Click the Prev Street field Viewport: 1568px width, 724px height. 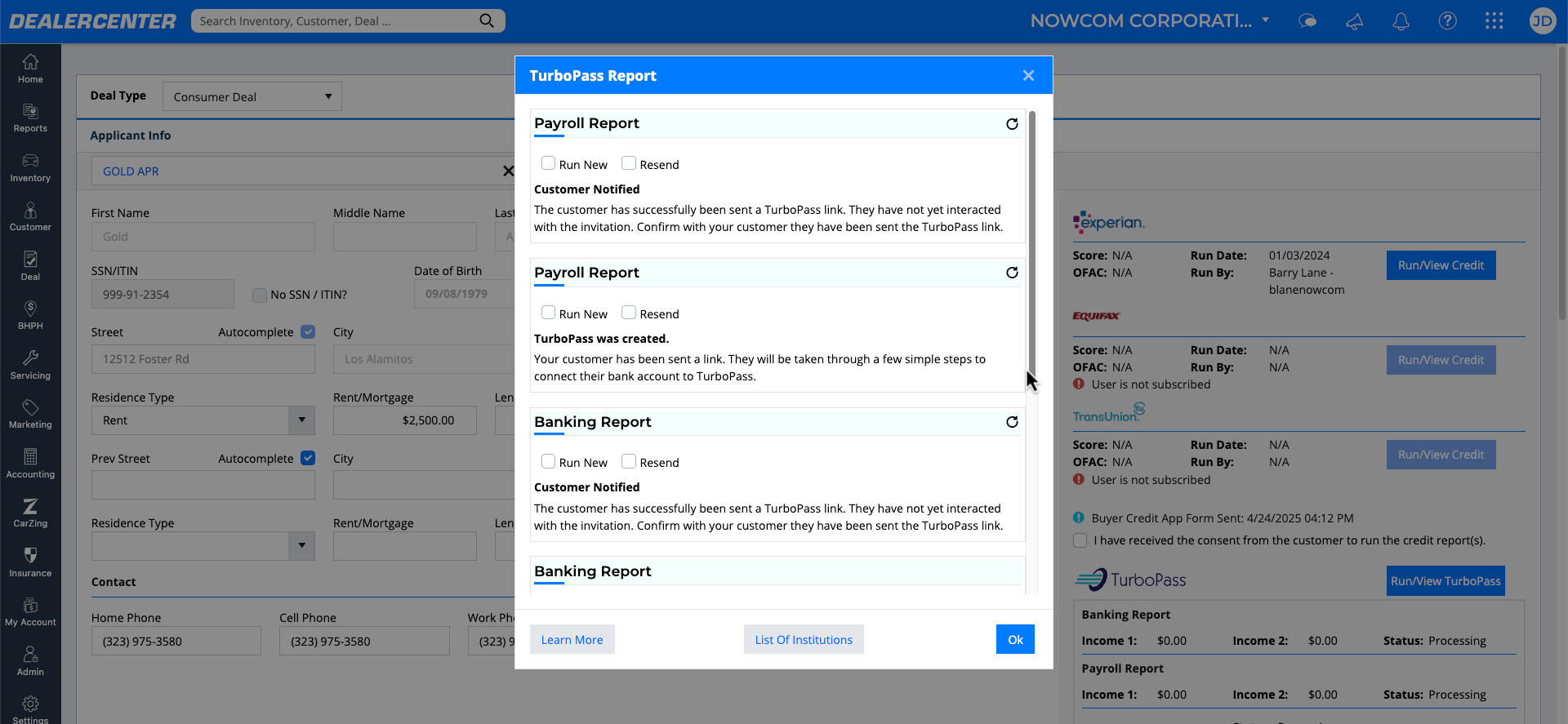pyautogui.click(x=203, y=485)
